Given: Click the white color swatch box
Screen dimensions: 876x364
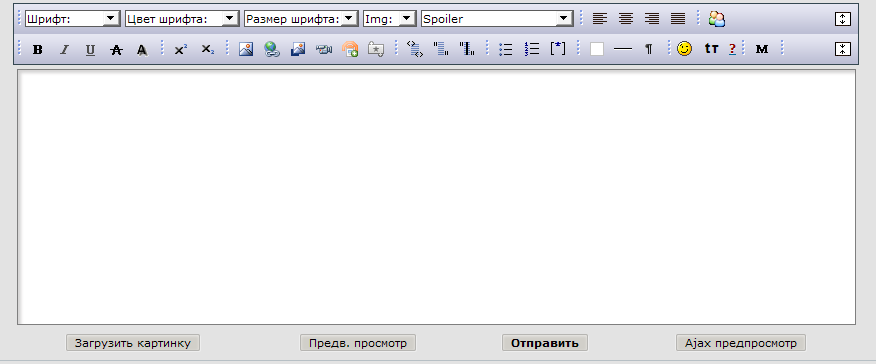Looking at the screenshot, I should pos(597,49).
